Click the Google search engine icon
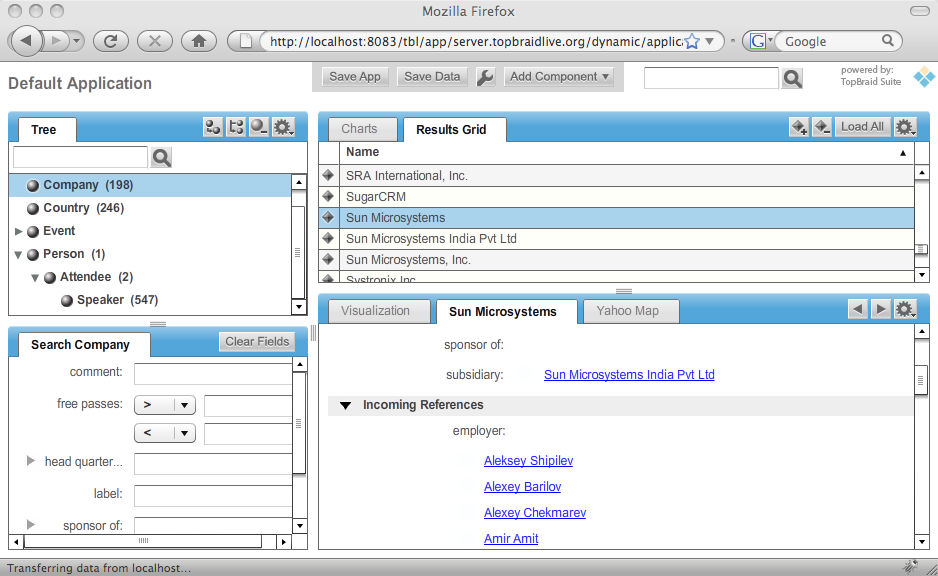The image size is (938, 576). pos(758,41)
